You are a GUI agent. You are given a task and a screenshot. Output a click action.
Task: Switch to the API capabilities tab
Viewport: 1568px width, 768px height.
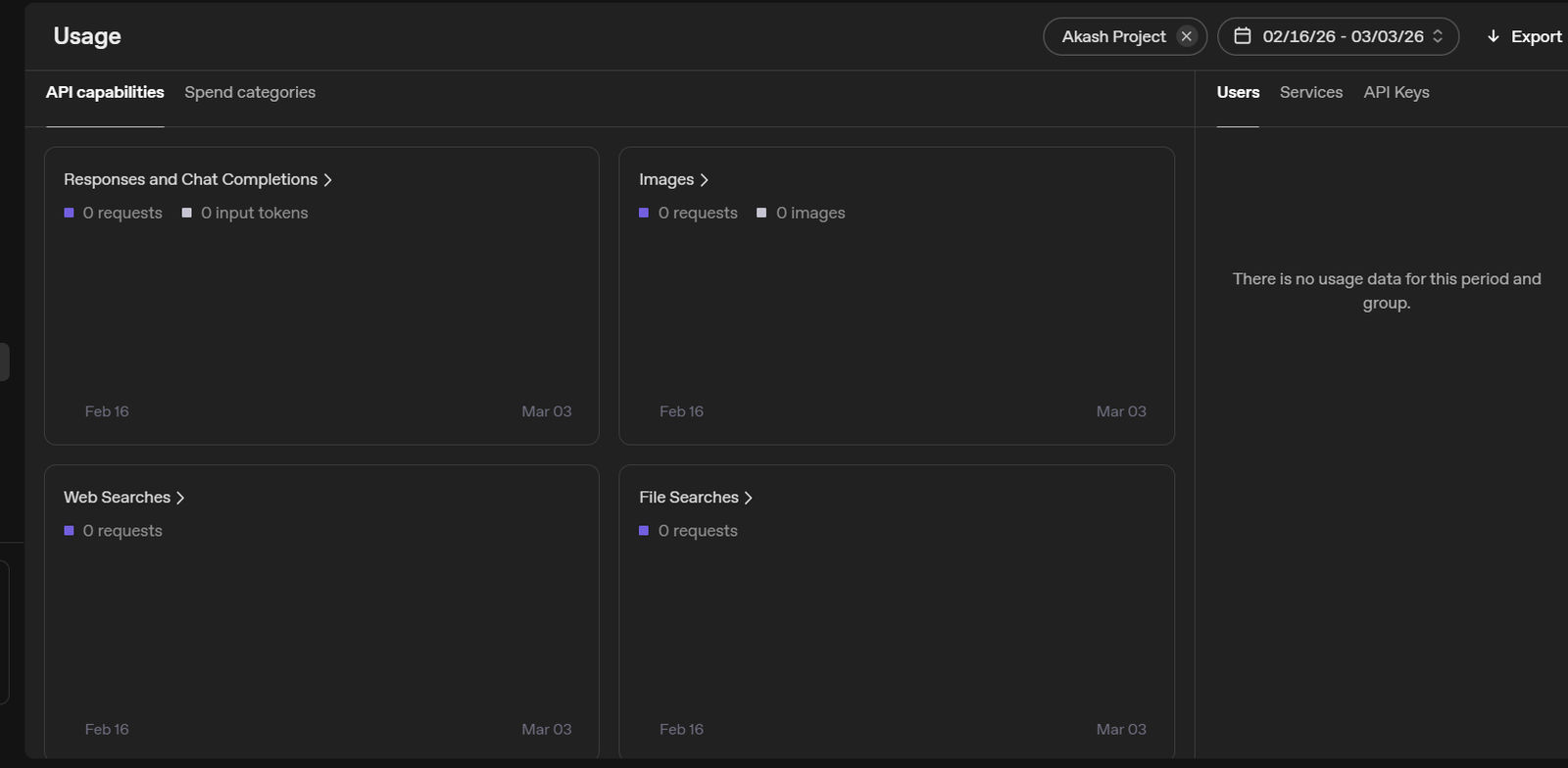[105, 92]
